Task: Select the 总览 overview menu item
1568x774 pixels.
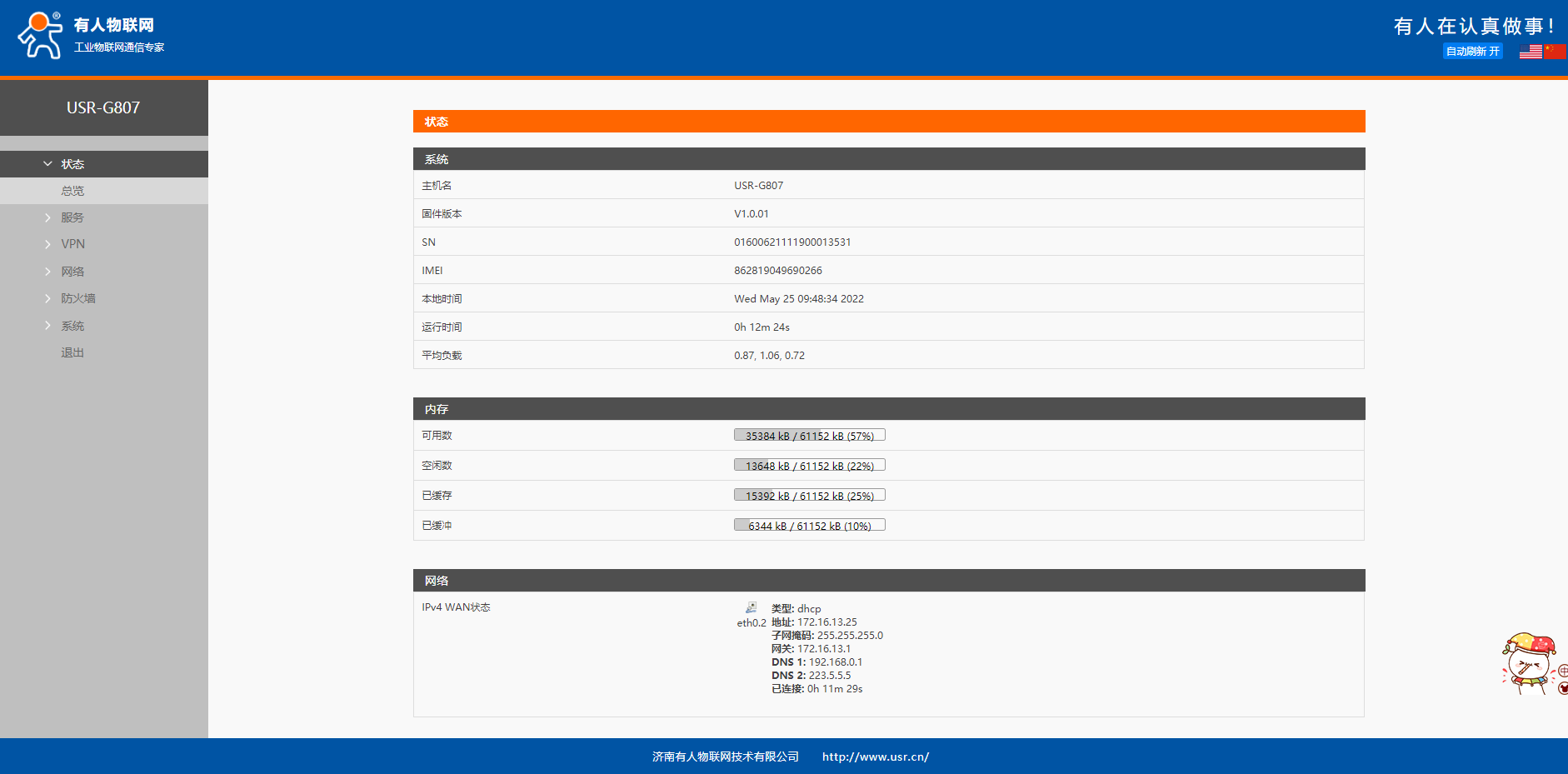Action: click(x=72, y=191)
